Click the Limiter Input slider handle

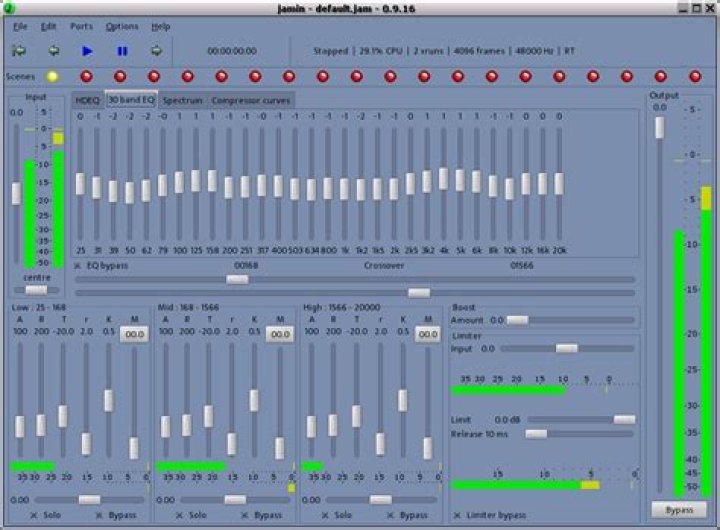567,349
